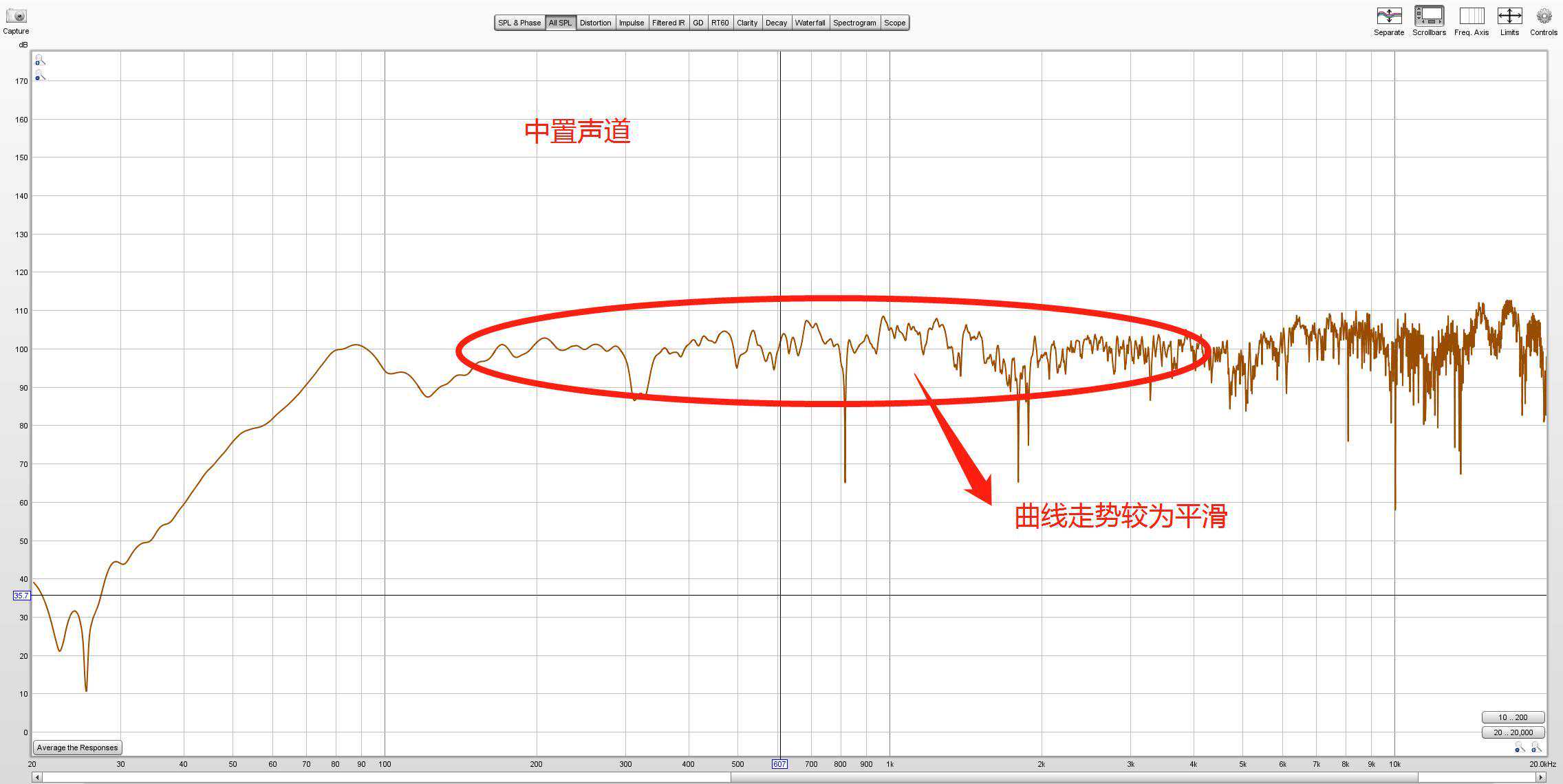Screen dimensions: 1563x784
Task: Toggle the Separate traces icon
Action: click(x=1388, y=16)
